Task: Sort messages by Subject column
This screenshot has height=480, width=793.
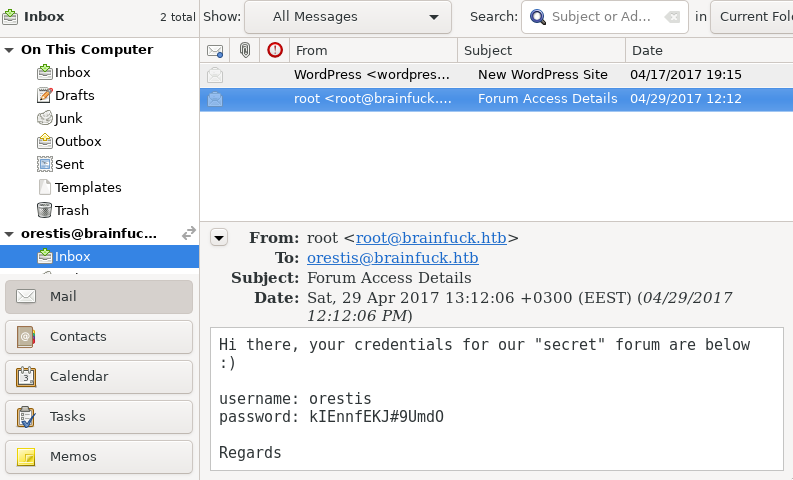Action: click(541, 50)
